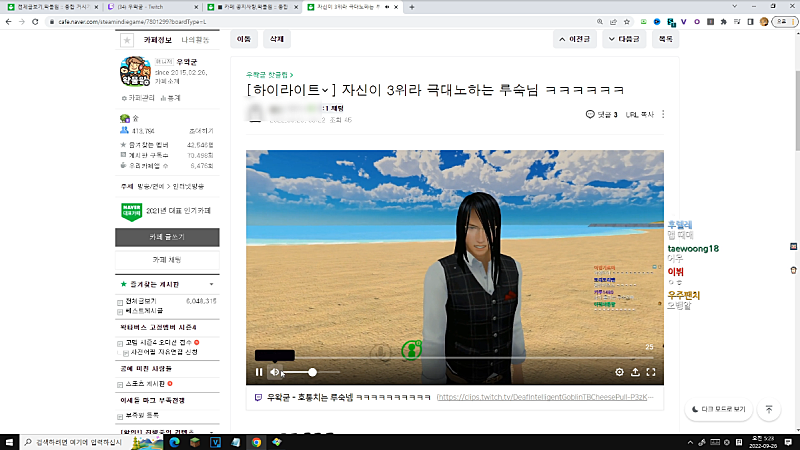
Task: Collapse the 즐겨찾는 게시판 section arrow
Action: click(x=211, y=284)
